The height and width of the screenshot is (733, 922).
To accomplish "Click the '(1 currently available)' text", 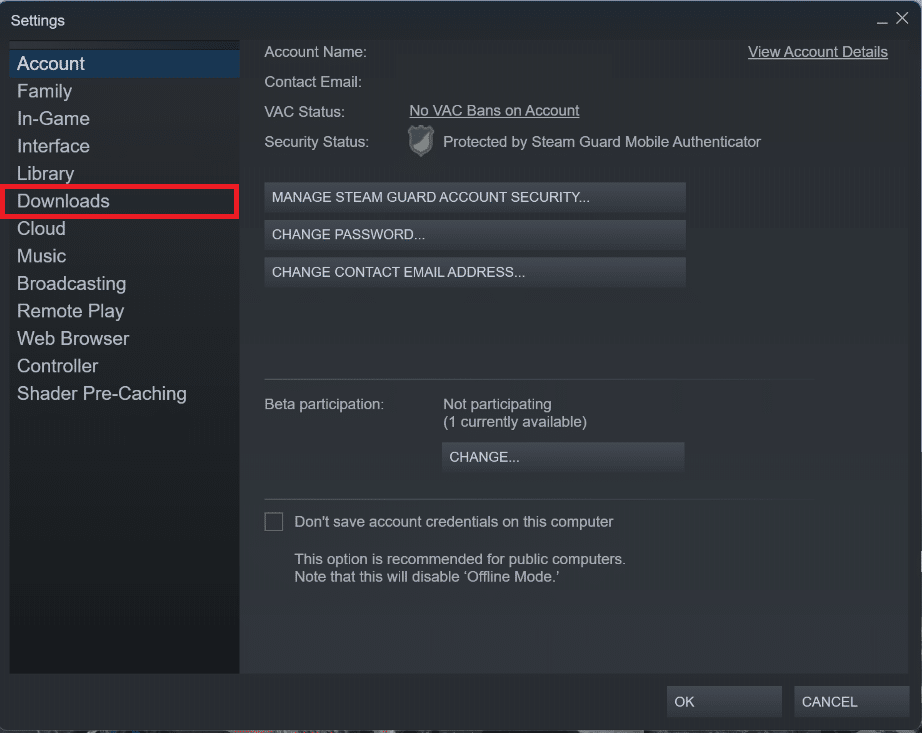I will click(x=515, y=421).
